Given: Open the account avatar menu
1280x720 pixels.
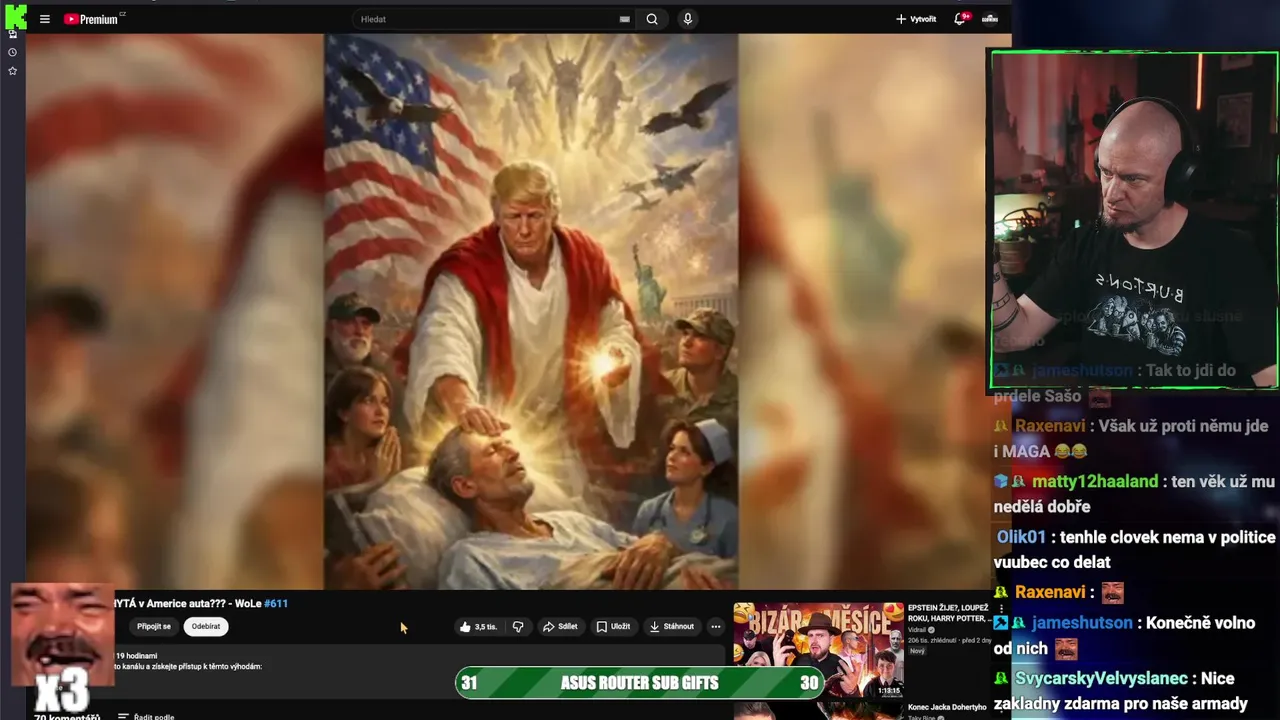Looking at the screenshot, I should pyautogui.click(x=990, y=19).
